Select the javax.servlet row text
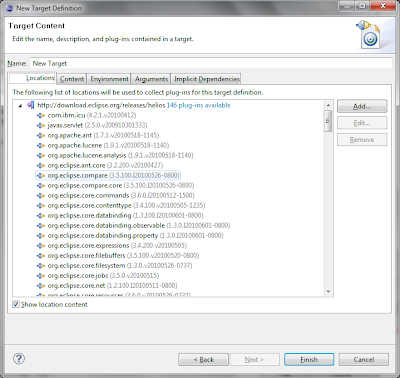400x378 pixels. point(97,125)
